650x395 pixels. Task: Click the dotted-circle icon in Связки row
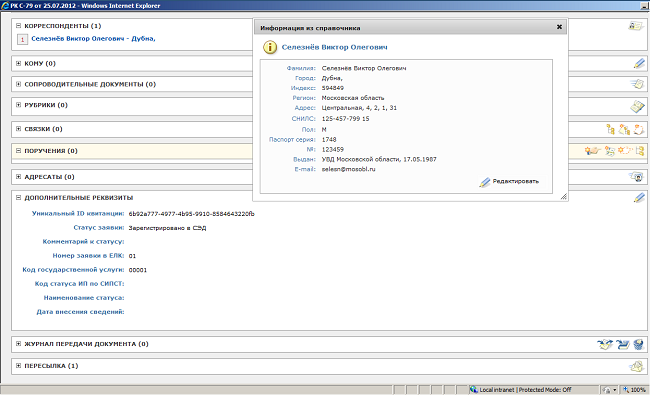click(638, 129)
